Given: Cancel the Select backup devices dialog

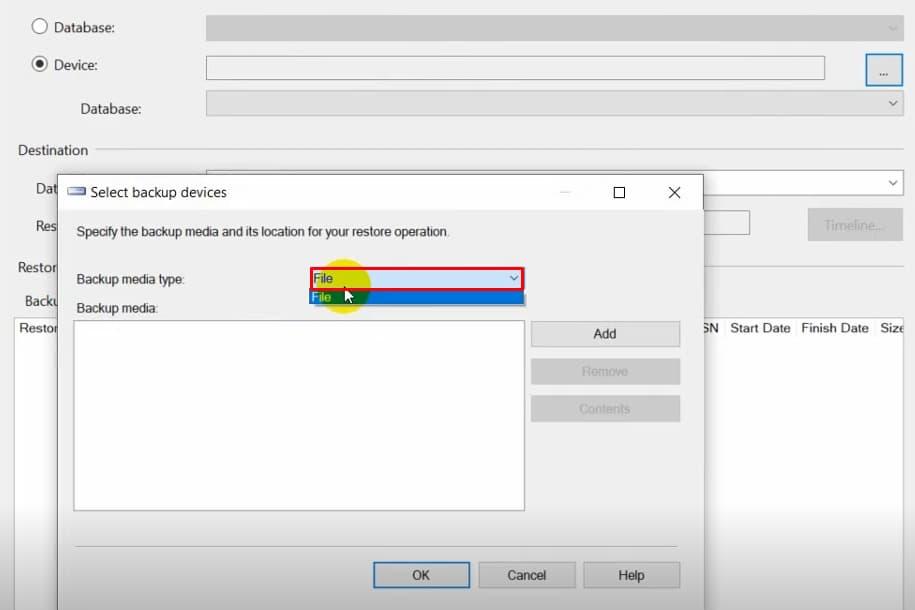Looking at the screenshot, I should [x=527, y=575].
